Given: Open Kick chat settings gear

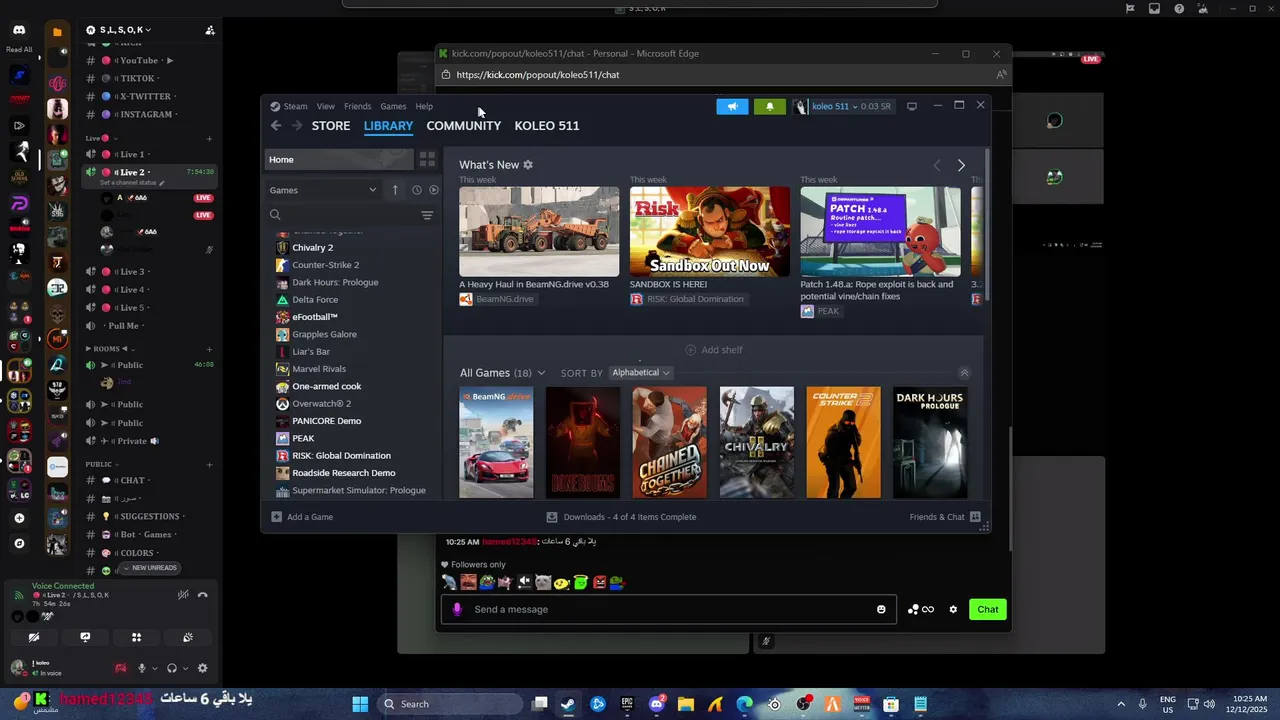Looking at the screenshot, I should 953,609.
